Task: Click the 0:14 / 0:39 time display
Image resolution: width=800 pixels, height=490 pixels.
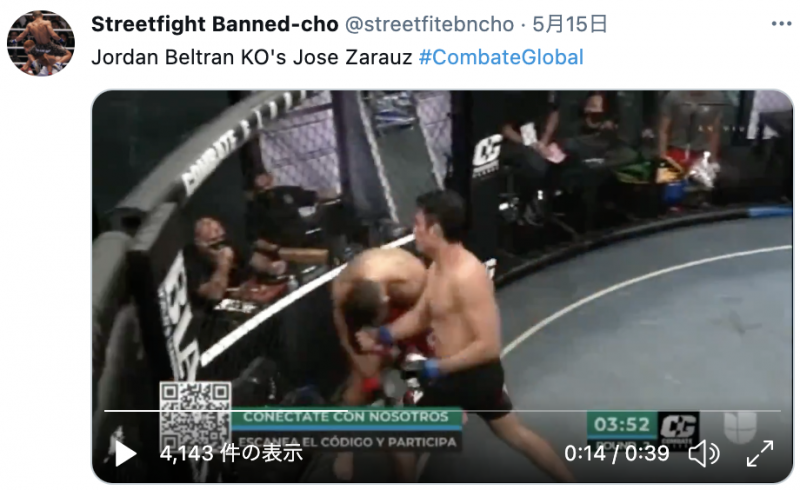Action: pyautogui.click(x=616, y=453)
